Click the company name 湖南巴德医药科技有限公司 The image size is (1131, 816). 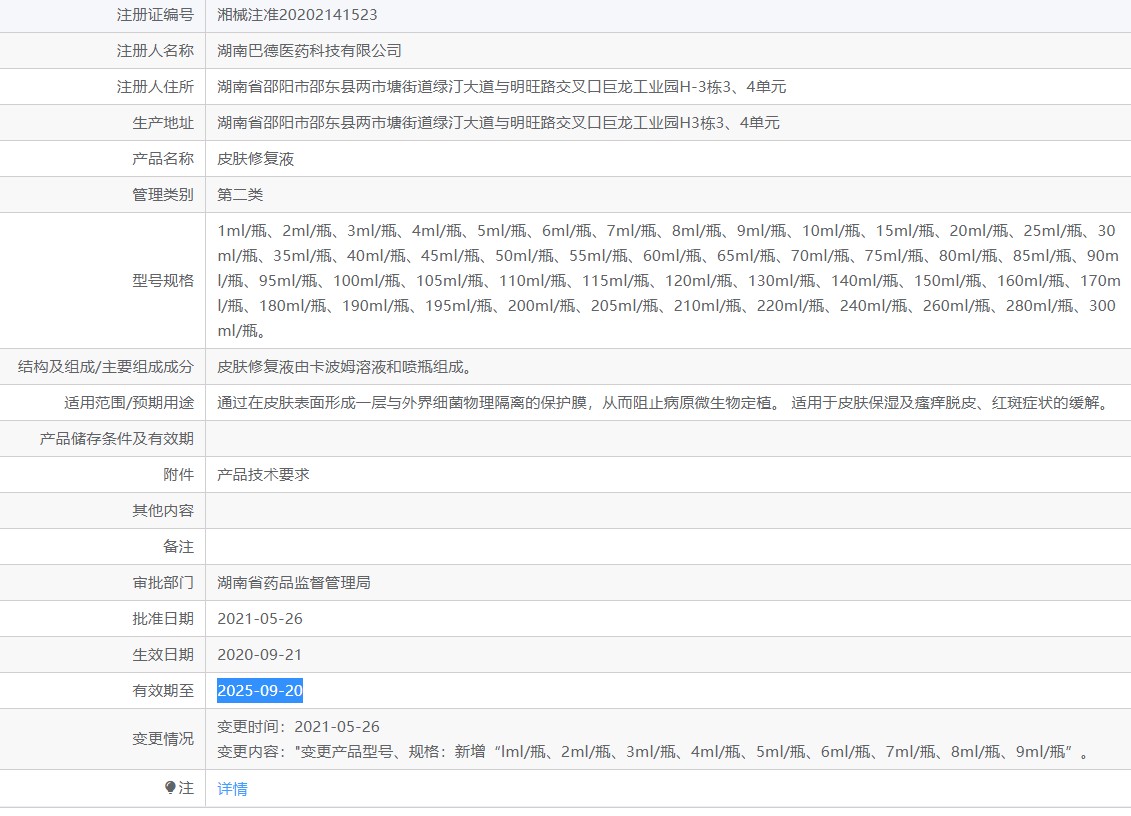pyautogui.click(x=309, y=51)
